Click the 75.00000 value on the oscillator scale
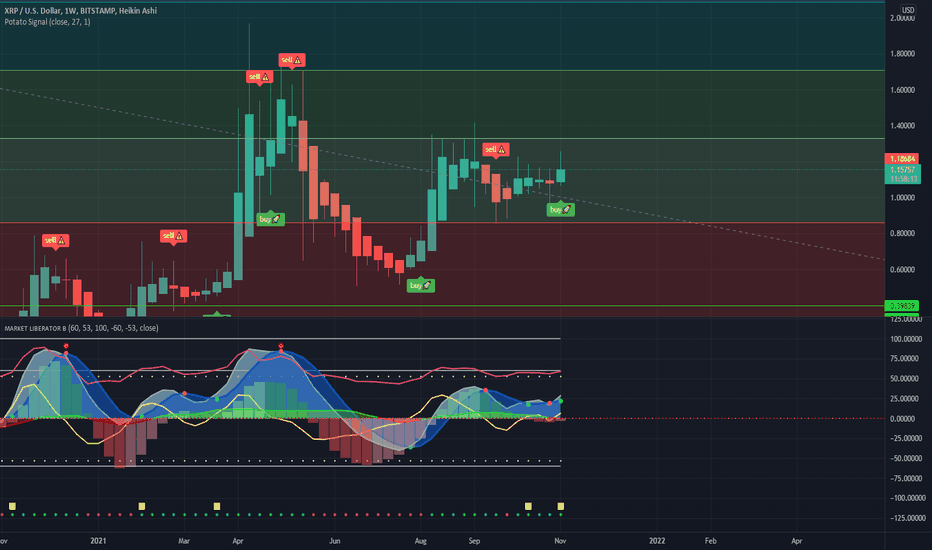Screen dimensions: 932x550 (906, 359)
